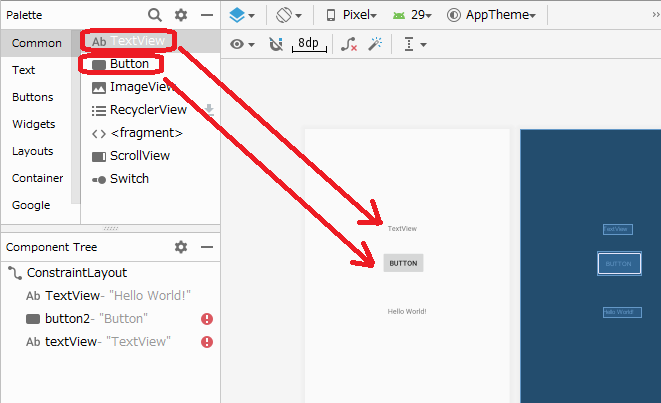The width and height of the screenshot is (661, 403).
Task: Edit the 8dp default margins field
Action: click(306, 45)
